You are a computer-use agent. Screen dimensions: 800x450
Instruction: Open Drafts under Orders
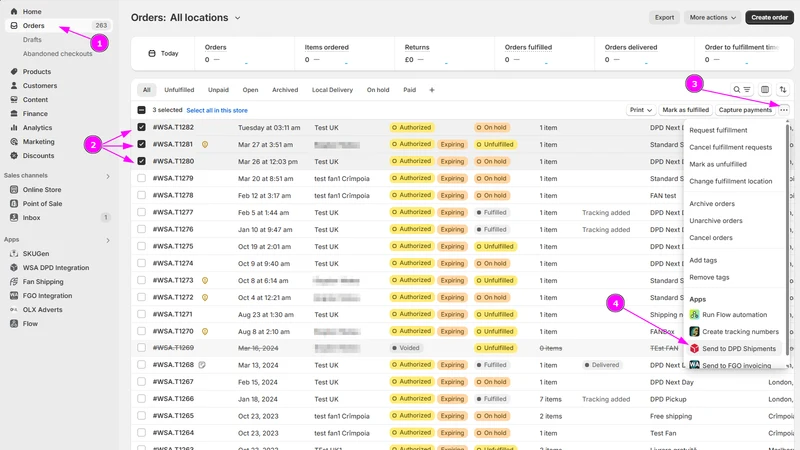pyautogui.click(x=32, y=40)
